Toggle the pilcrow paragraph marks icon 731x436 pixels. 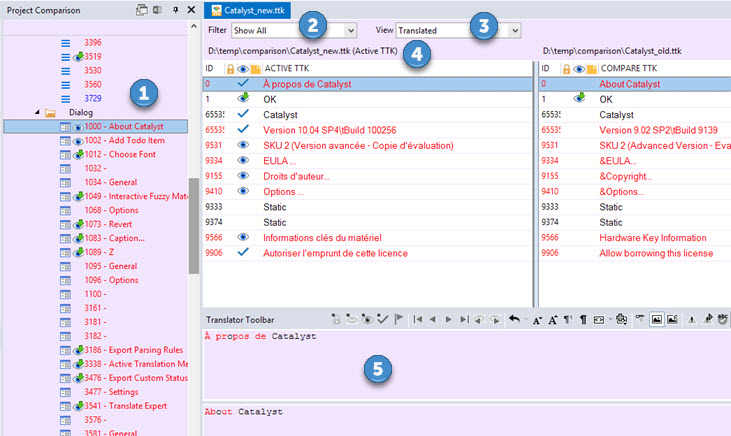(583, 320)
